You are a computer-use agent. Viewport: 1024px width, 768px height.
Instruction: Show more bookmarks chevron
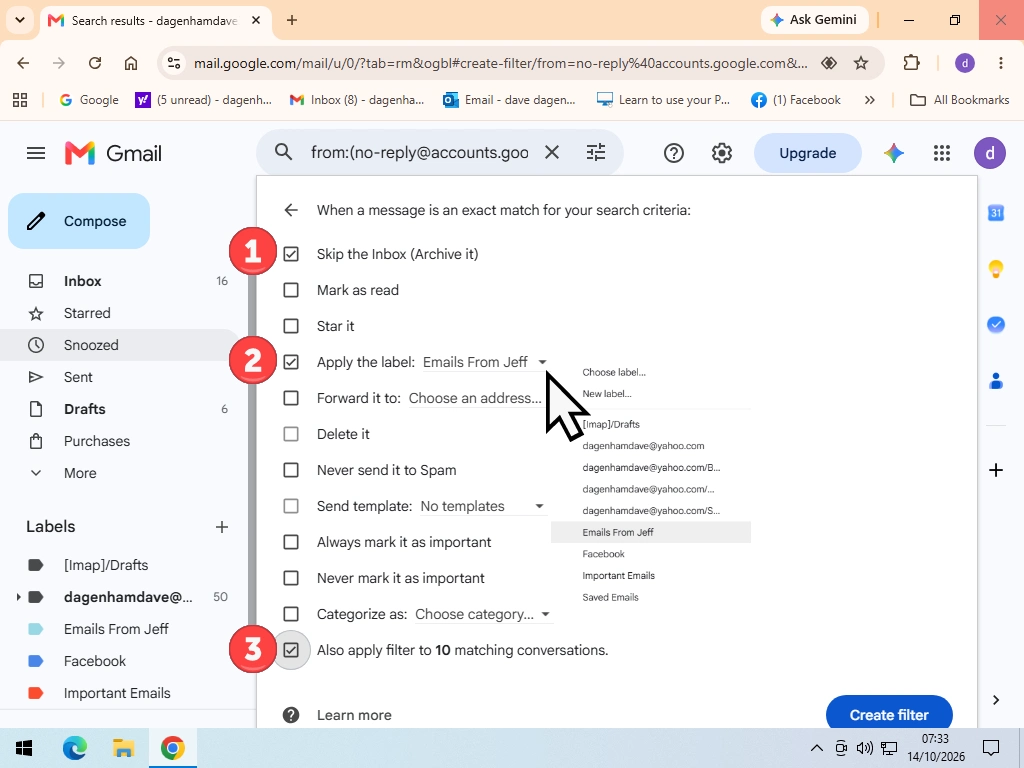[869, 100]
